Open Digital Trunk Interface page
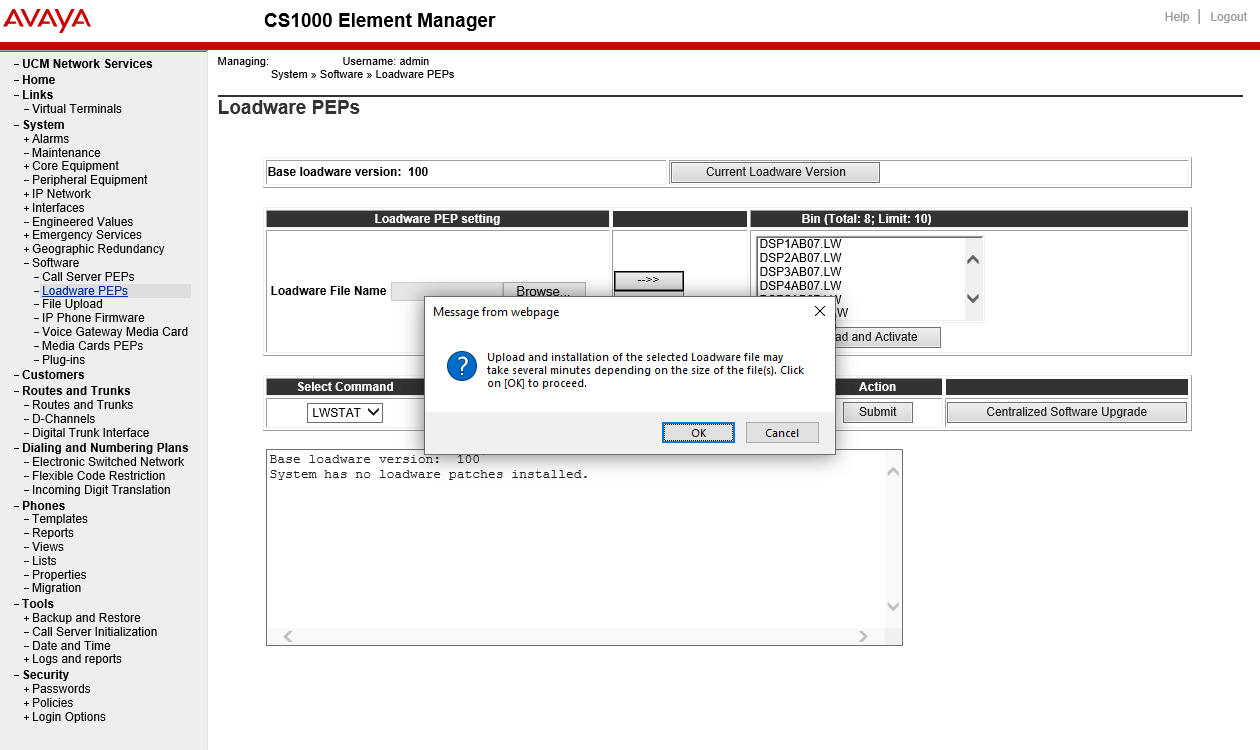The image size is (1260, 750). (90, 433)
